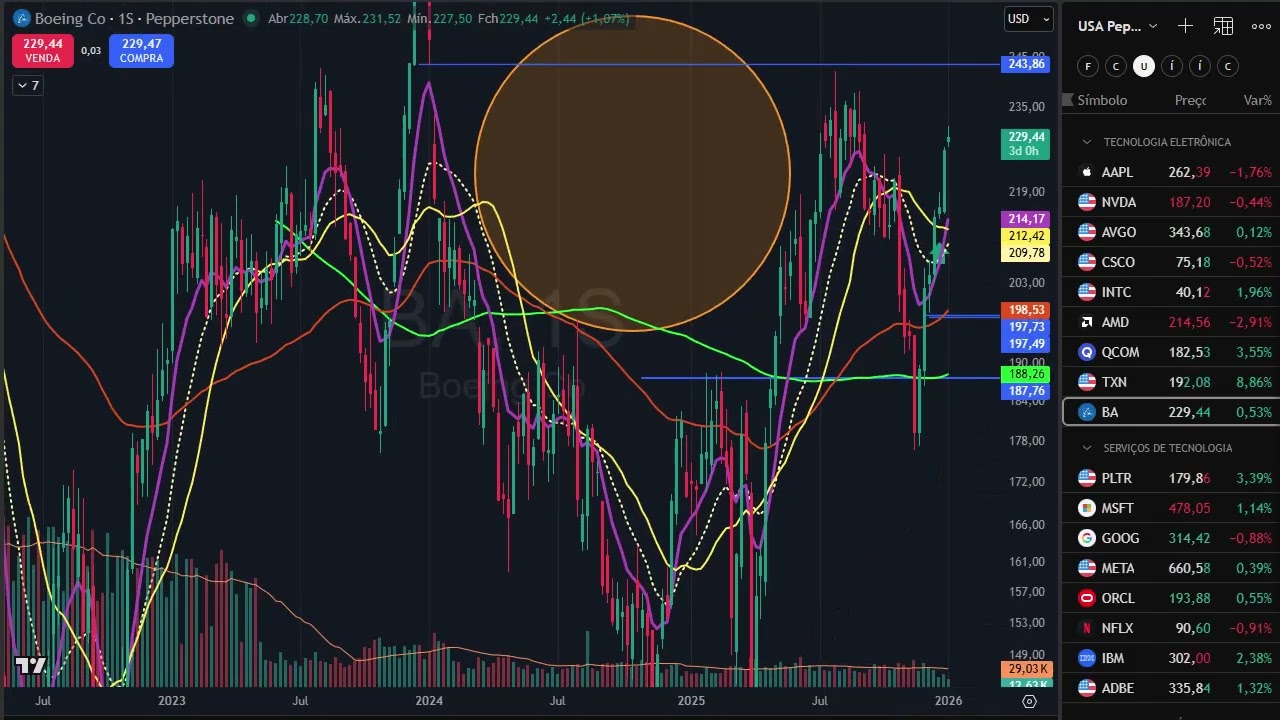Click the 2024 label on time axis

click(429, 701)
